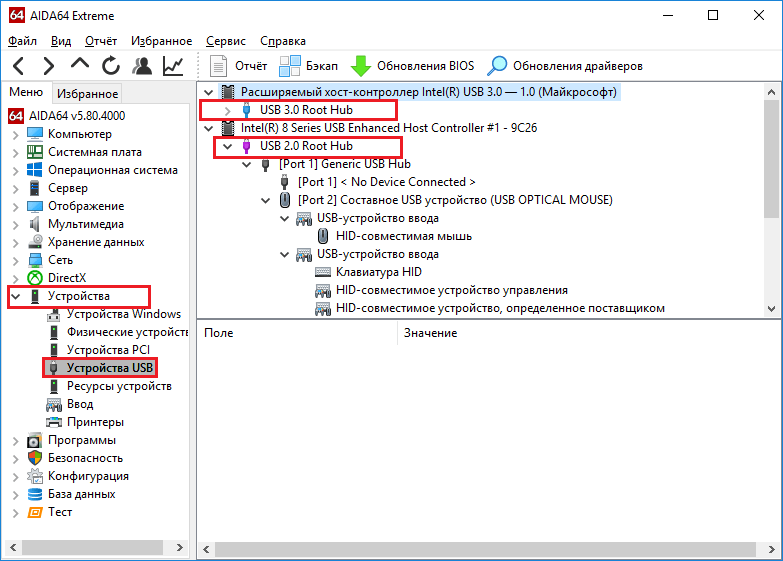Open the Вид menu
Image resolution: width=783 pixels, height=561 pixels.
point(61,41)
